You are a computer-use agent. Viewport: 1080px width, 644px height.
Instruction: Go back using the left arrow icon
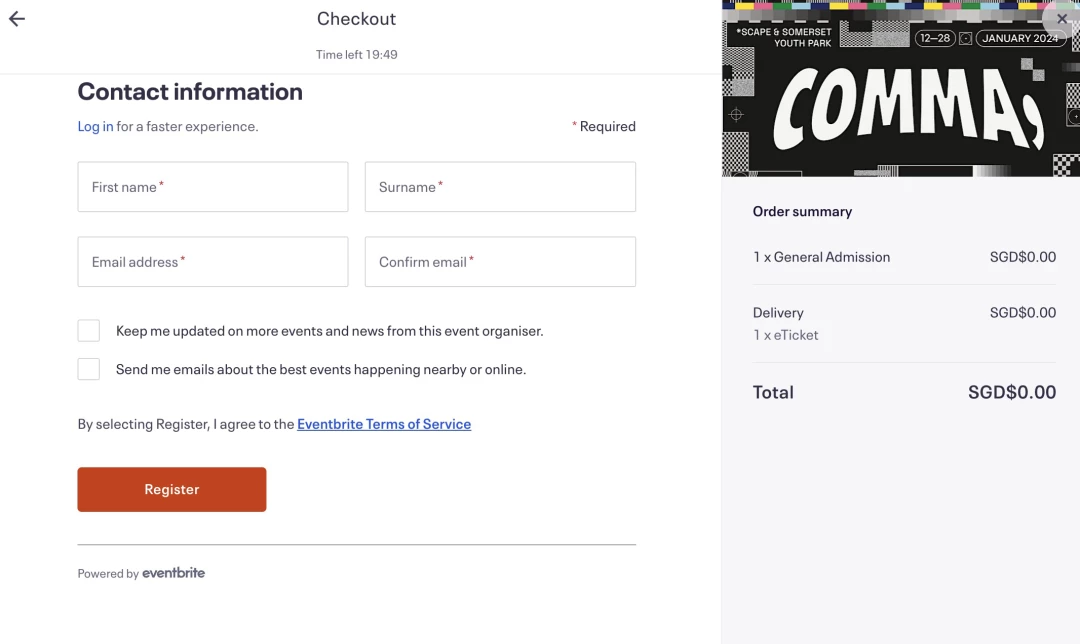17,19
